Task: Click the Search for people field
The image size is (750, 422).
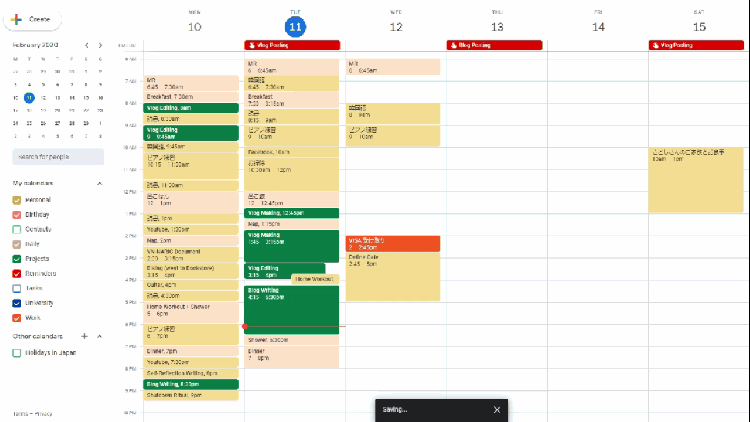Action: [58, 157]
